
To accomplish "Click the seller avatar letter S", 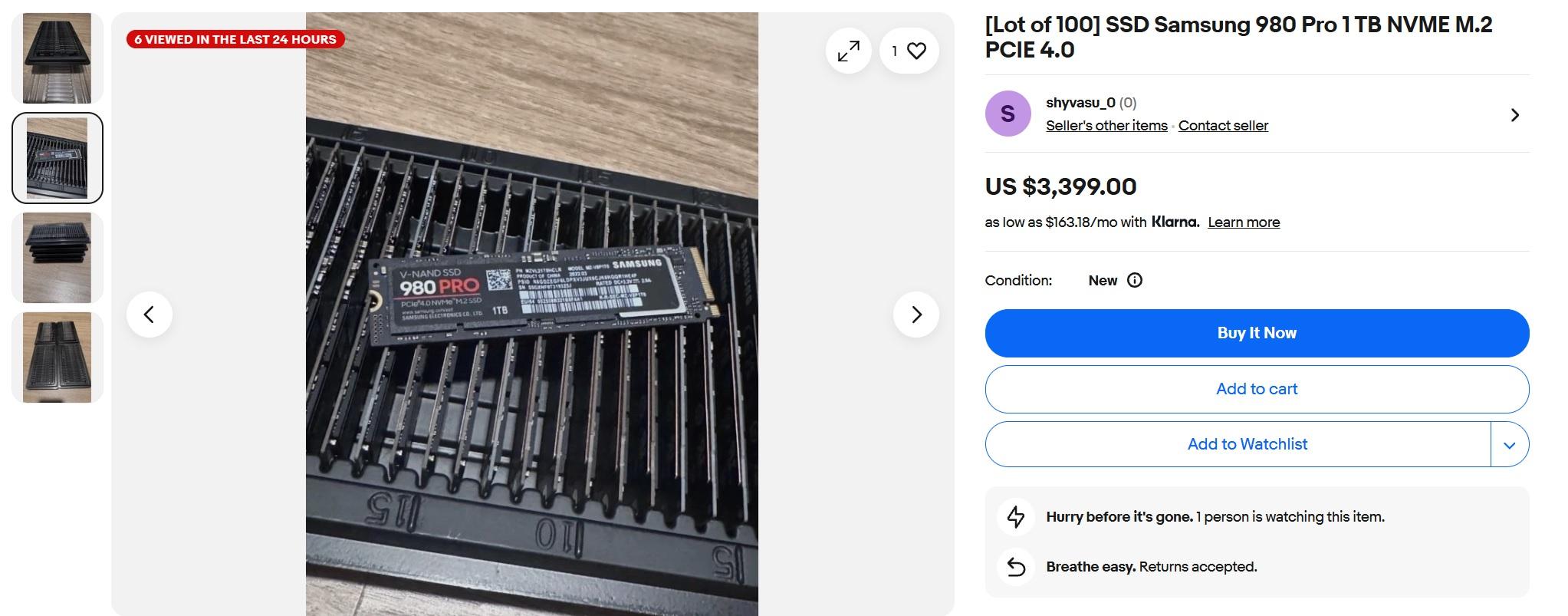I will (1008, 114).
